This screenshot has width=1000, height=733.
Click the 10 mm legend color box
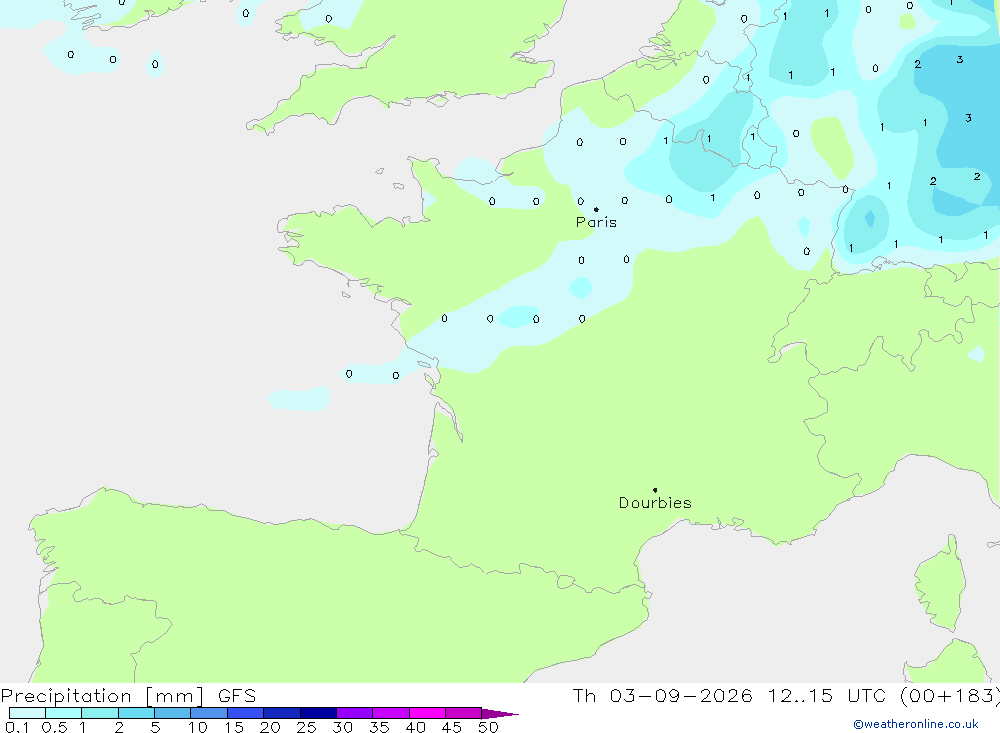click(209, 713)
